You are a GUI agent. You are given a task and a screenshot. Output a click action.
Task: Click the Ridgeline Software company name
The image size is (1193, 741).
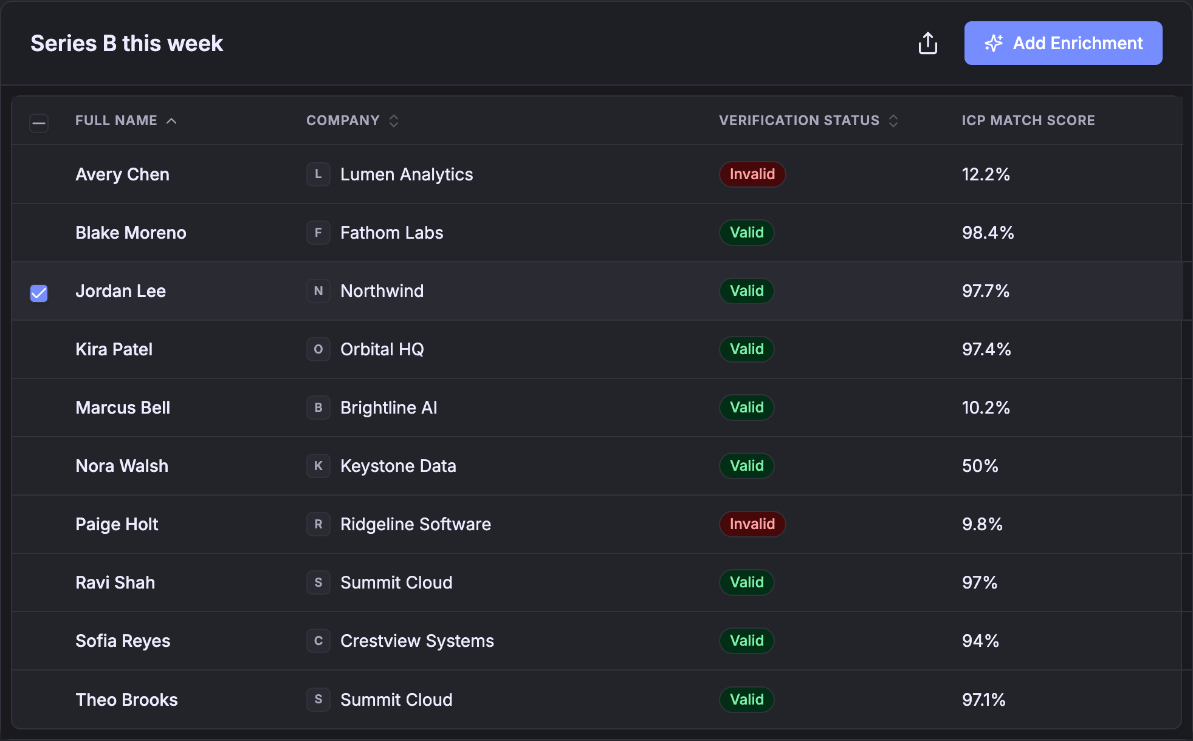coord(415,524)
